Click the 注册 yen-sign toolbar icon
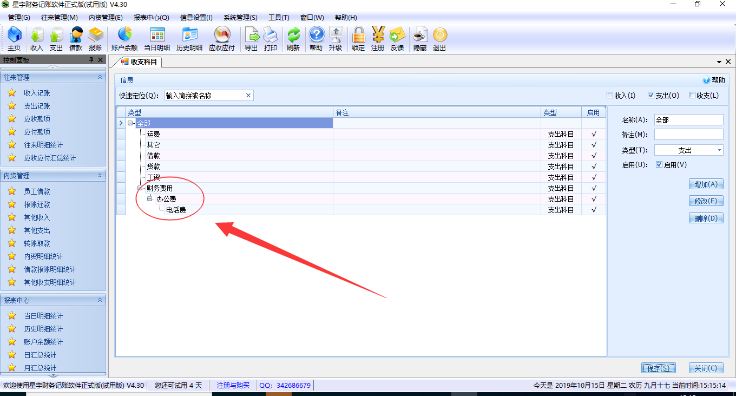 pyautogui.click(x=378, y=38)
